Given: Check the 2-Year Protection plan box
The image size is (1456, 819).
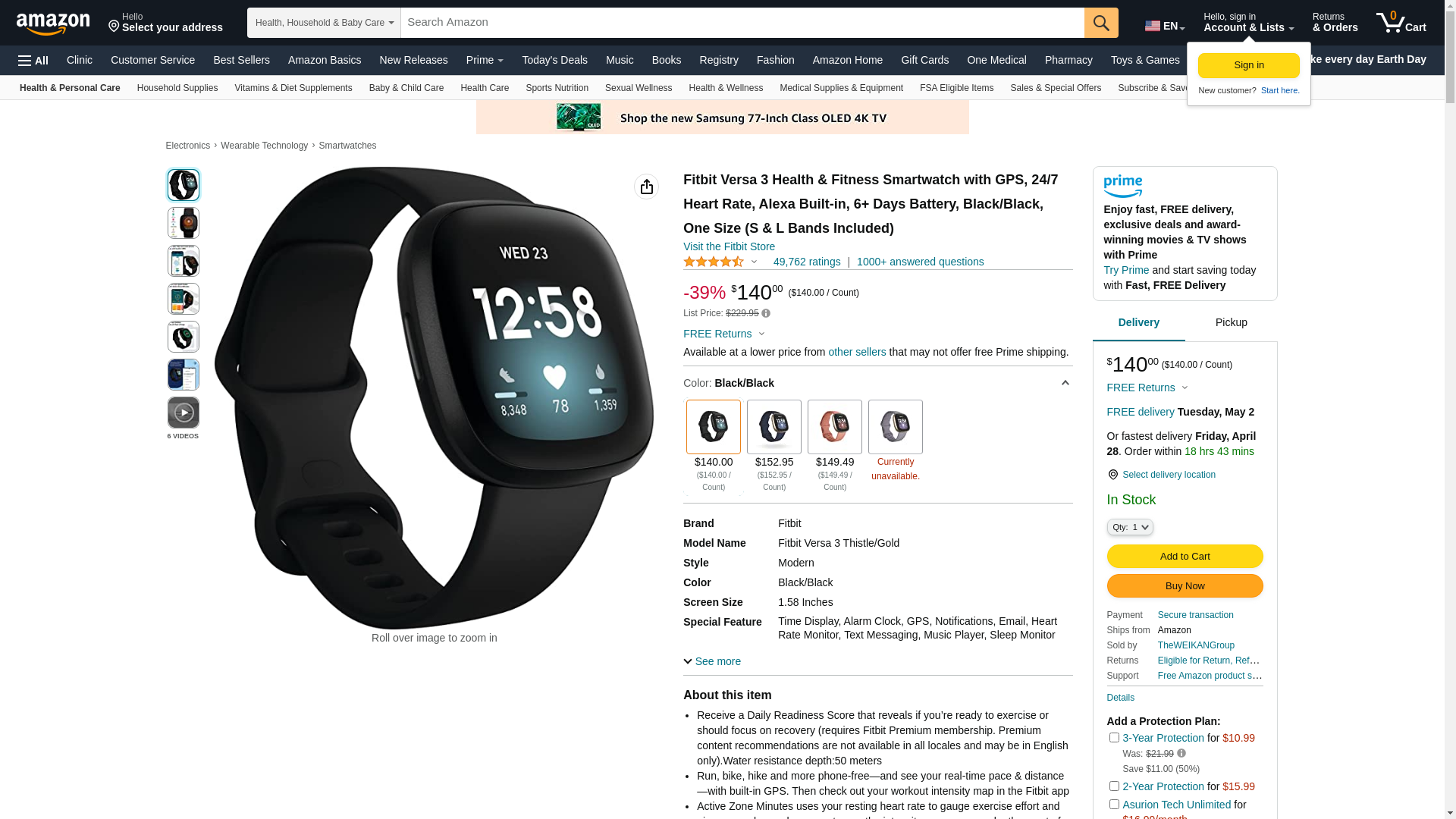Looking at the screenshot, I should tap(1114, 786).
